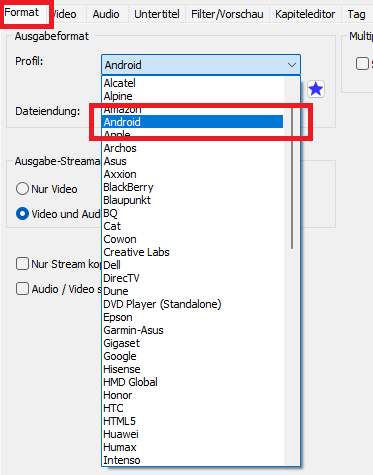373x475 pixels.
Task: Toggle the Audio / Video checkbox
Action: tap(22, 289)
